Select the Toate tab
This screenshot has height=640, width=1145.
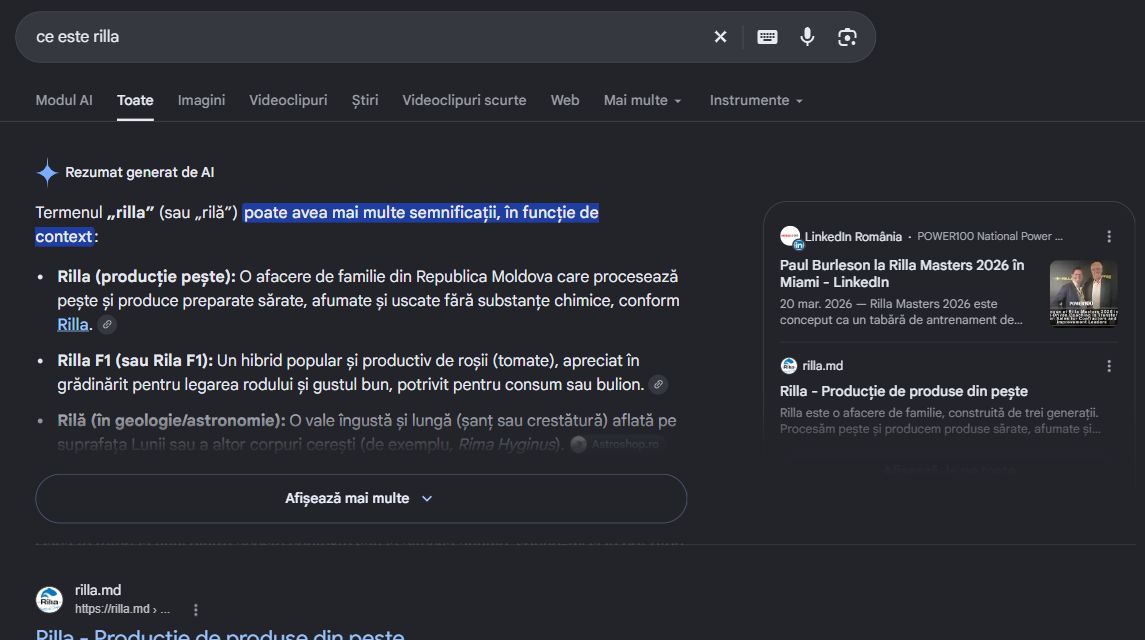point(135,100)
